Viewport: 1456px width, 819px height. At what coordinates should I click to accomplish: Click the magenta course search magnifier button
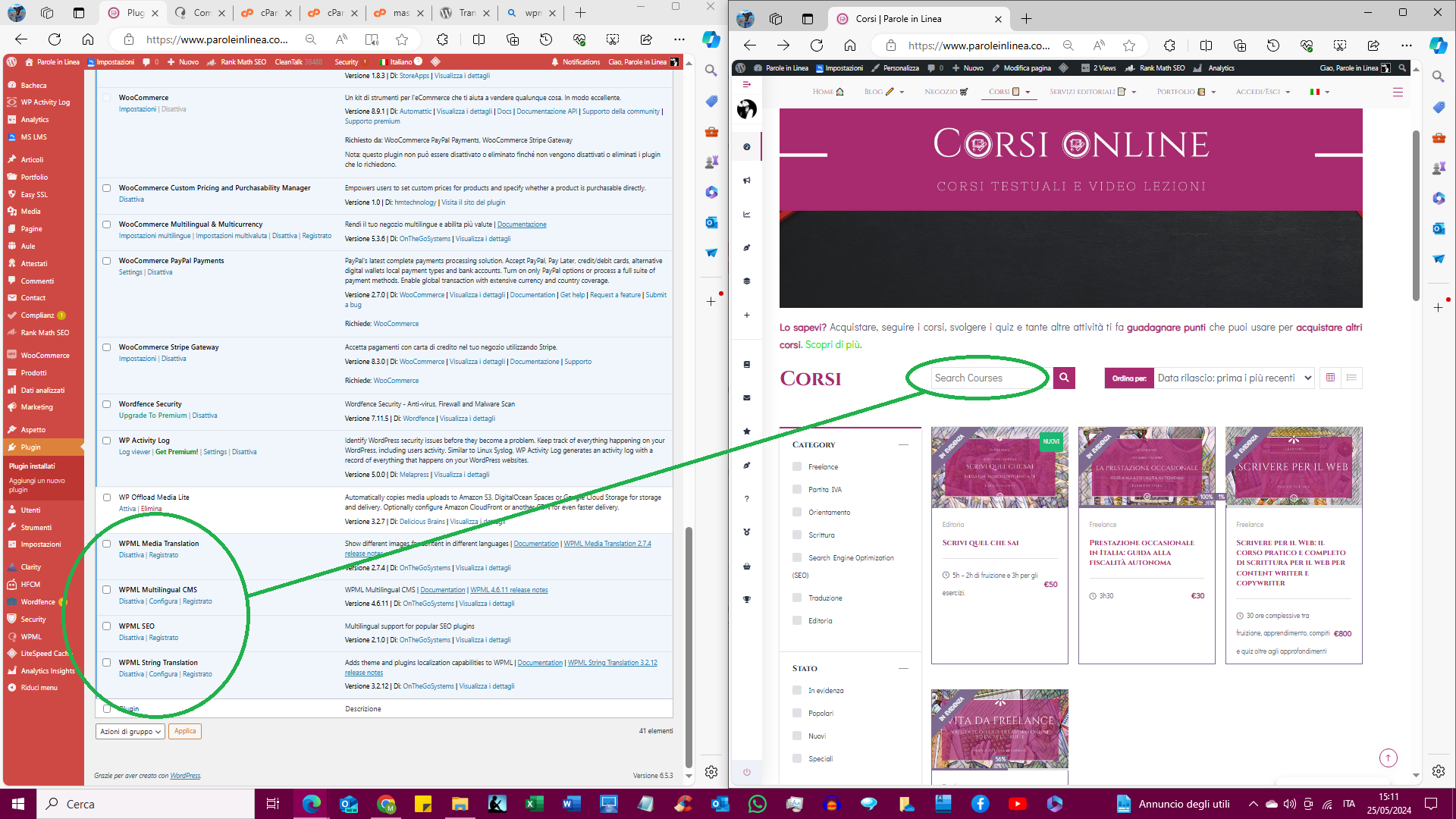[x=1064, y=378]
